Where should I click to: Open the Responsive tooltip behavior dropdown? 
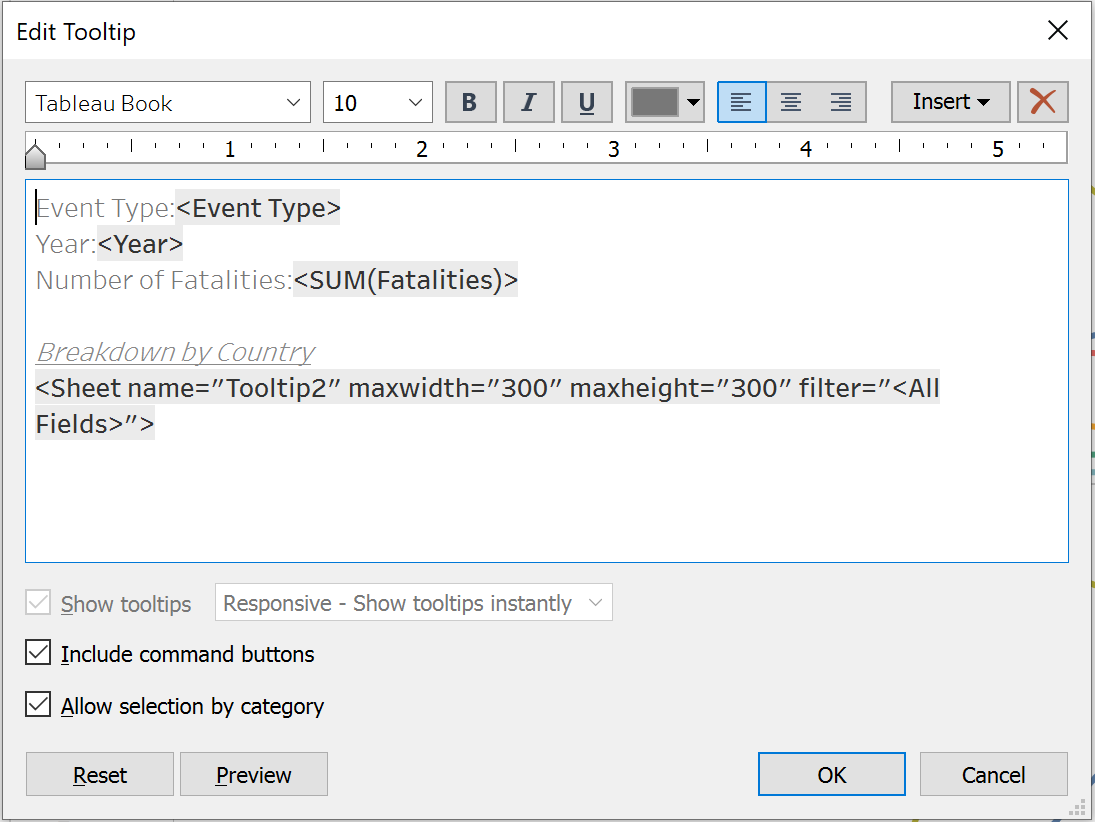click(413, 603)
